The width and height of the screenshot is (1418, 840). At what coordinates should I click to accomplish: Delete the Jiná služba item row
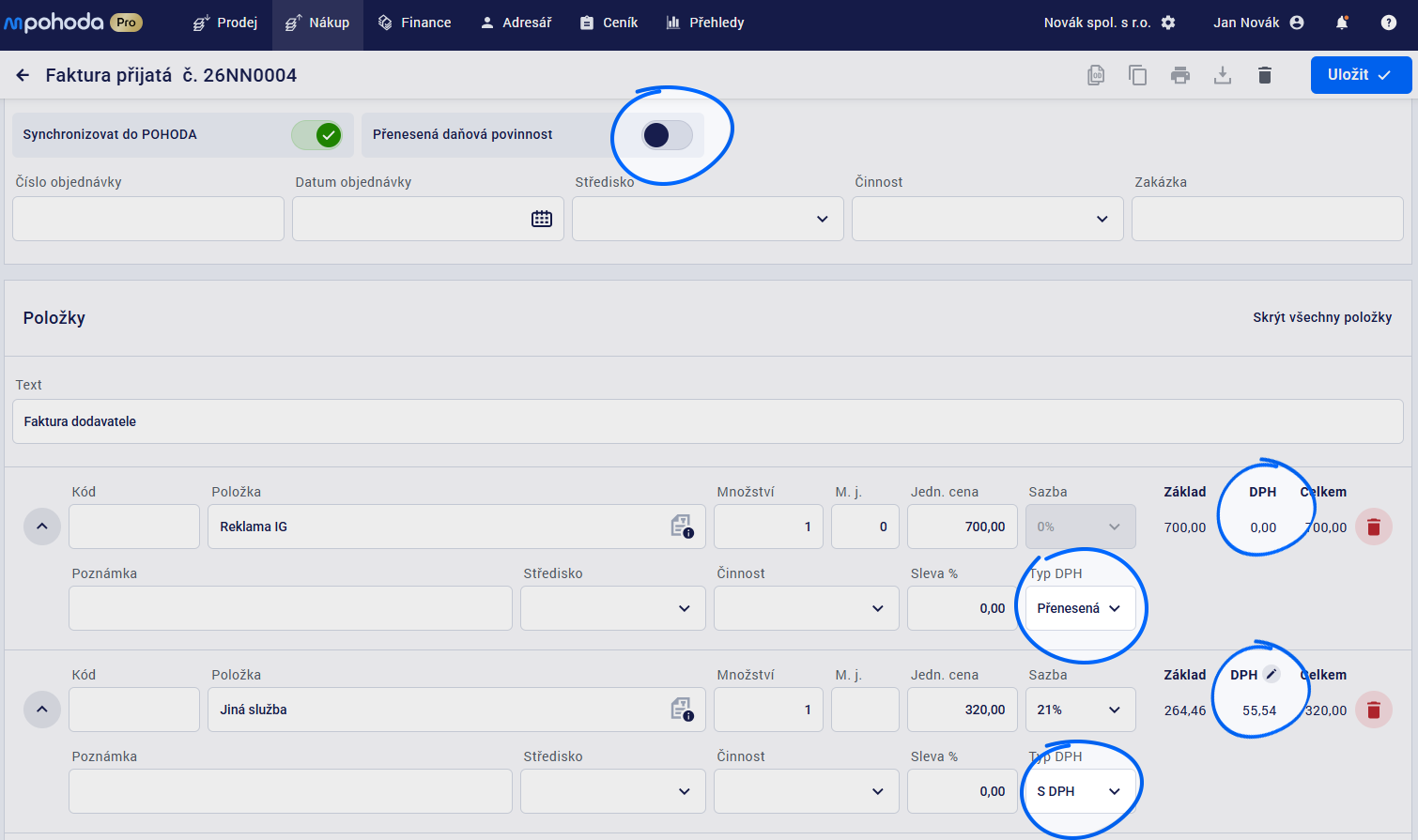click(x=1374, y=710)
